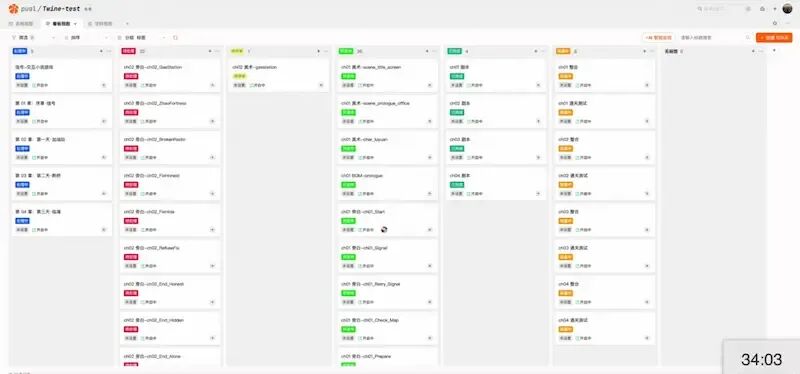Click the refresh icon right of the group-by dropdown
800x374 pixels.
click(176, 38)
